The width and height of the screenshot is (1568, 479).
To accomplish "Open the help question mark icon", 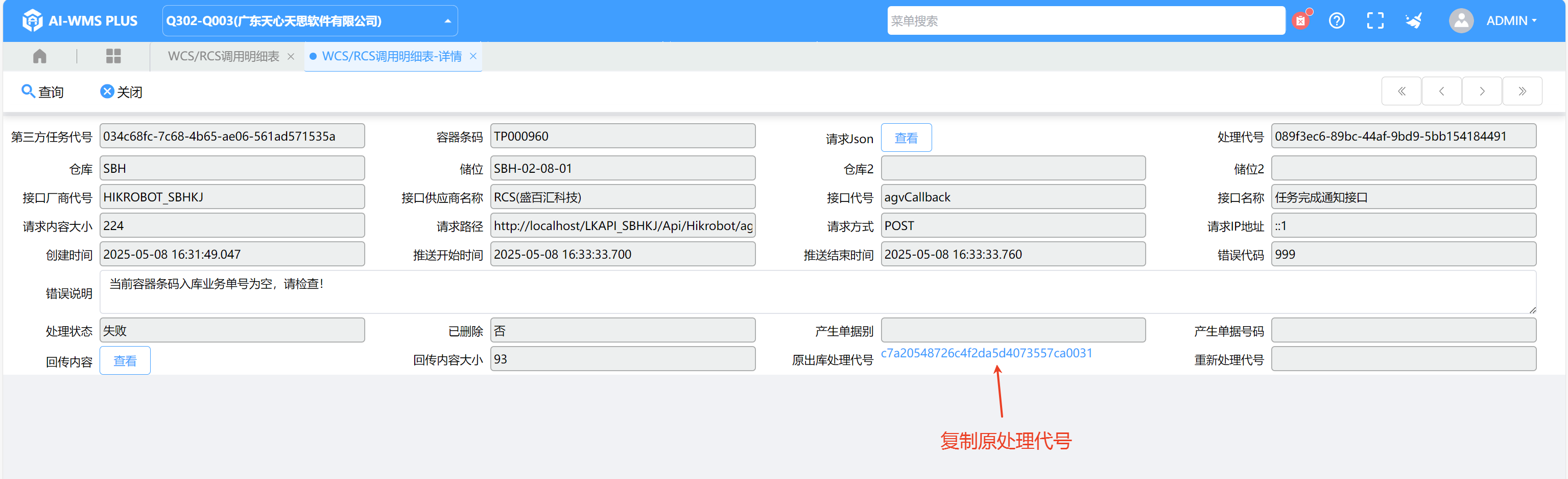I will (x=1337, y=21).
